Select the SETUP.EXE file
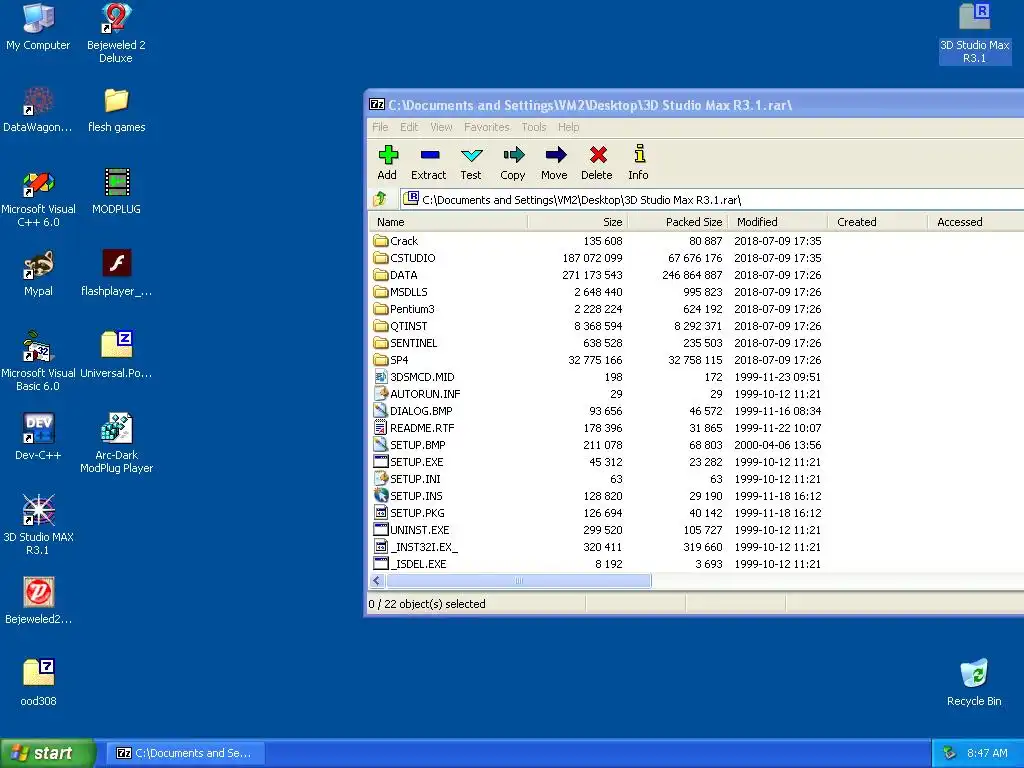Image resolution: width=1024 pixels, height=768 pixels. [x=408, y=462]
